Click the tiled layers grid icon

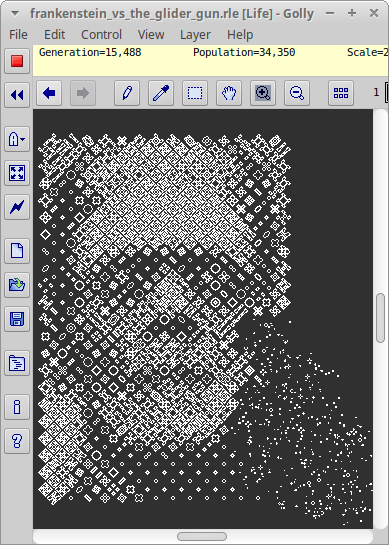(x=341, y=93)
